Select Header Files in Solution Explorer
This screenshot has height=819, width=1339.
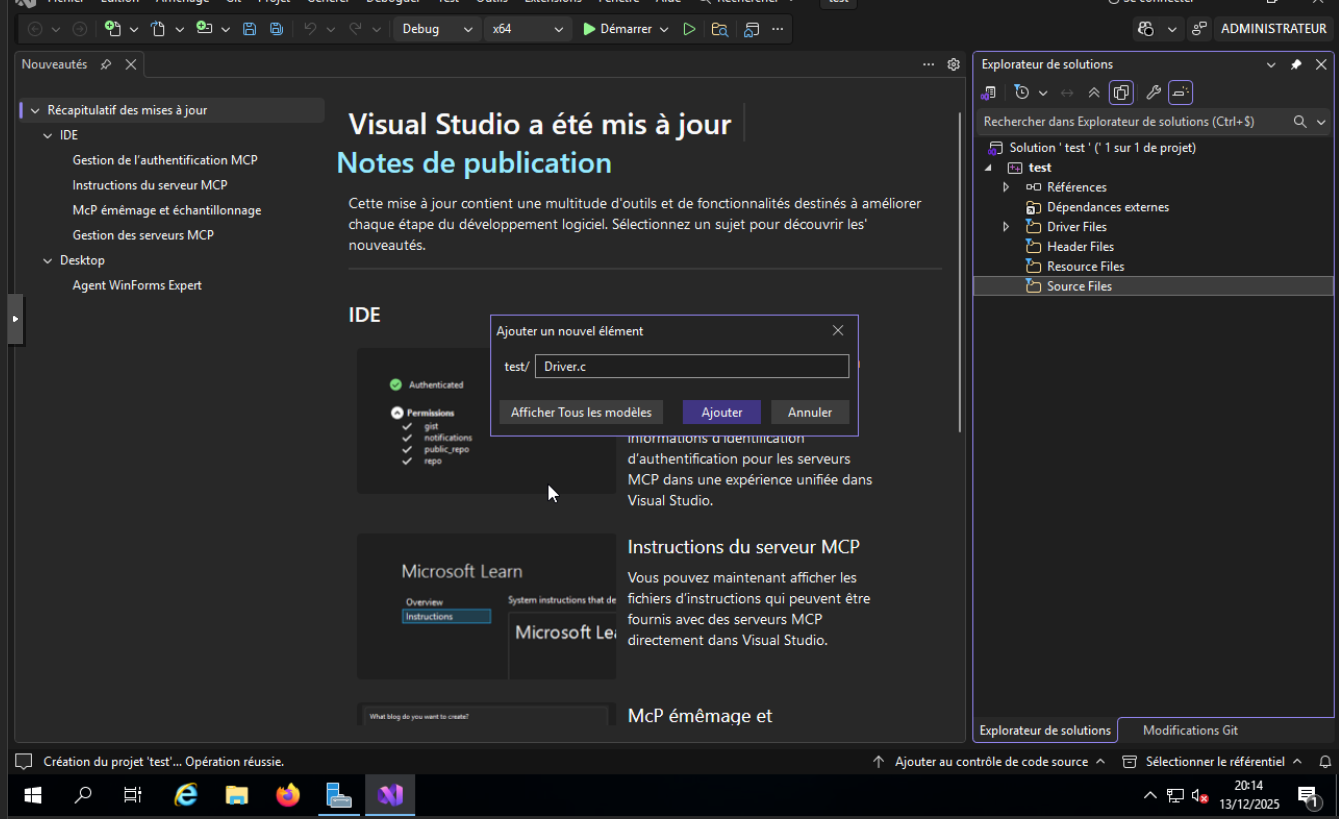pos(1080,247)
